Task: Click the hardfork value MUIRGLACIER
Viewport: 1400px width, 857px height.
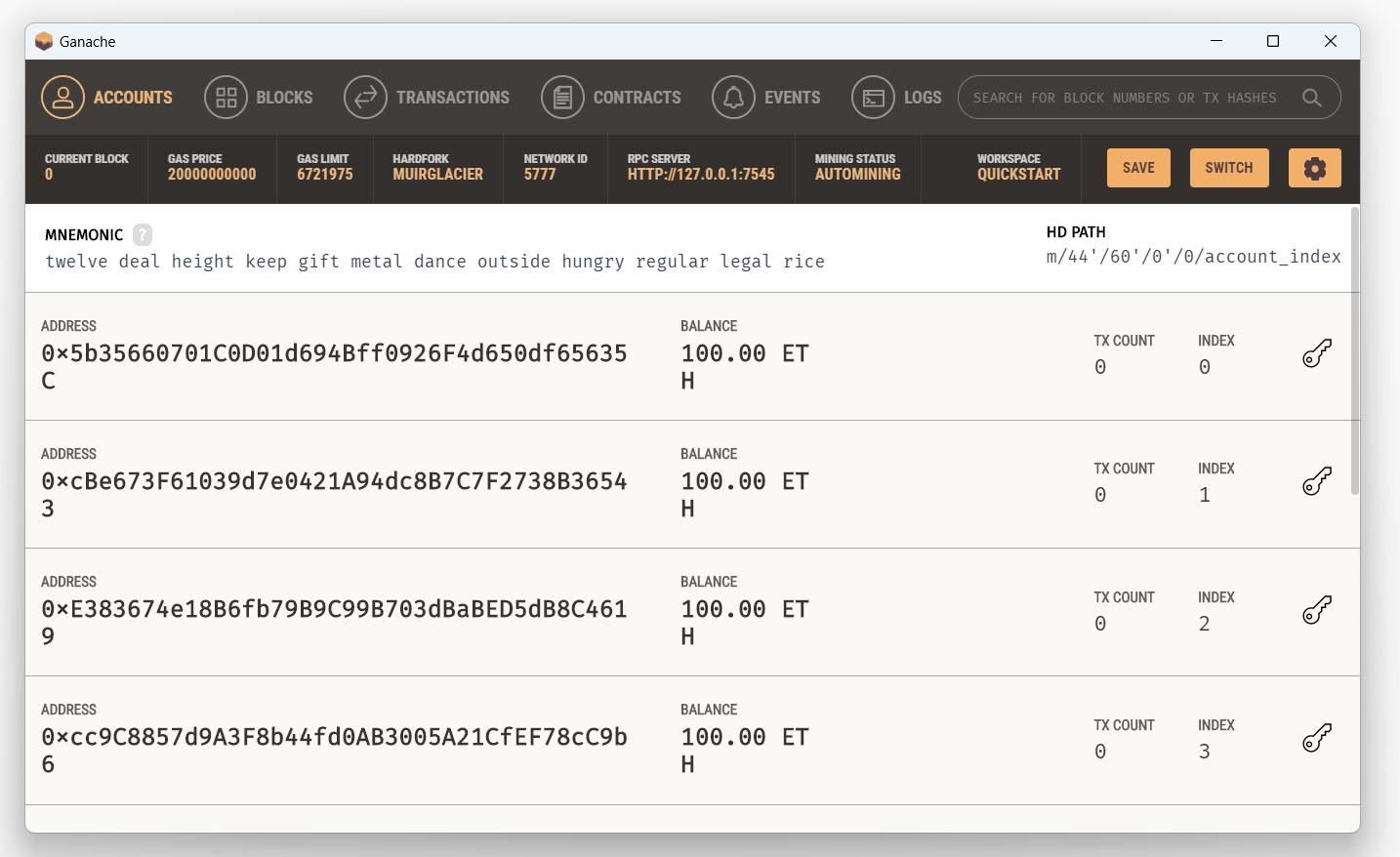Action: click(438, 175)
